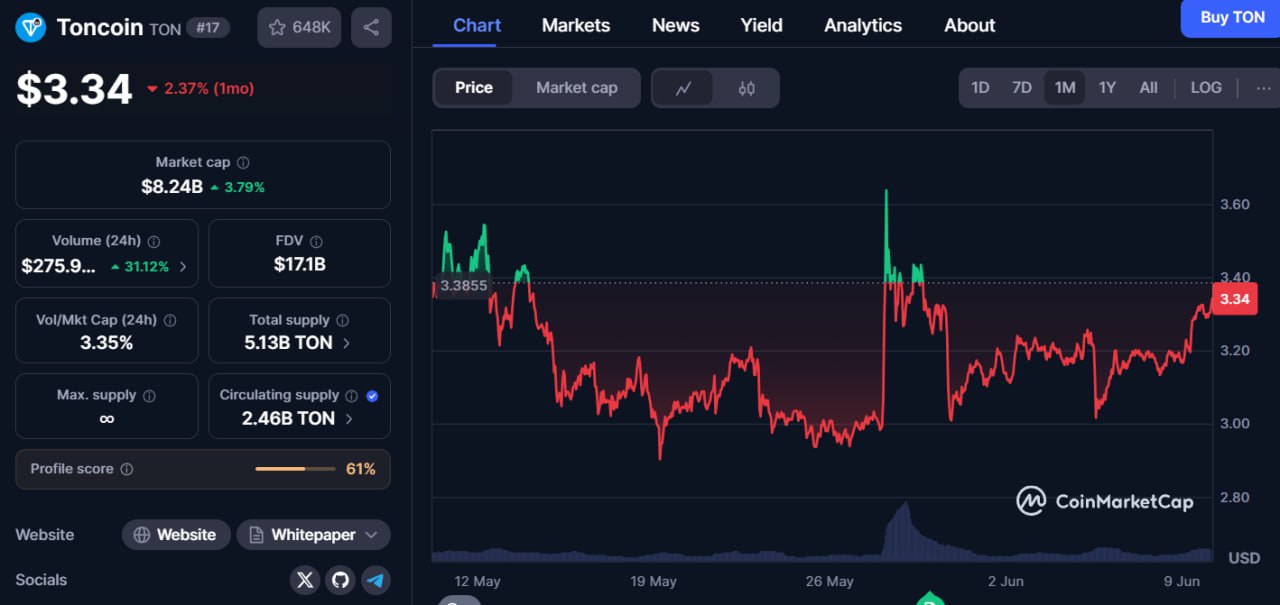Show info for Vol/Mkt Cap (24h)

coord(170,320)
